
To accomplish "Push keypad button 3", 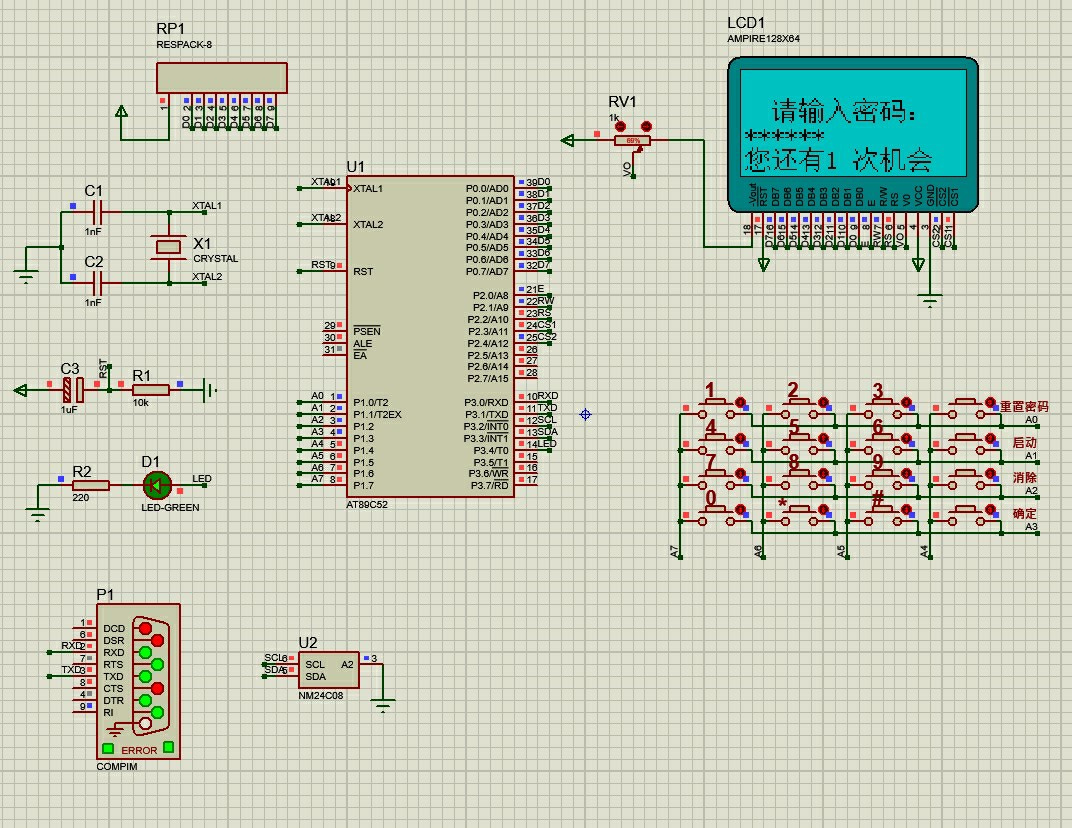I will (882, 408).
